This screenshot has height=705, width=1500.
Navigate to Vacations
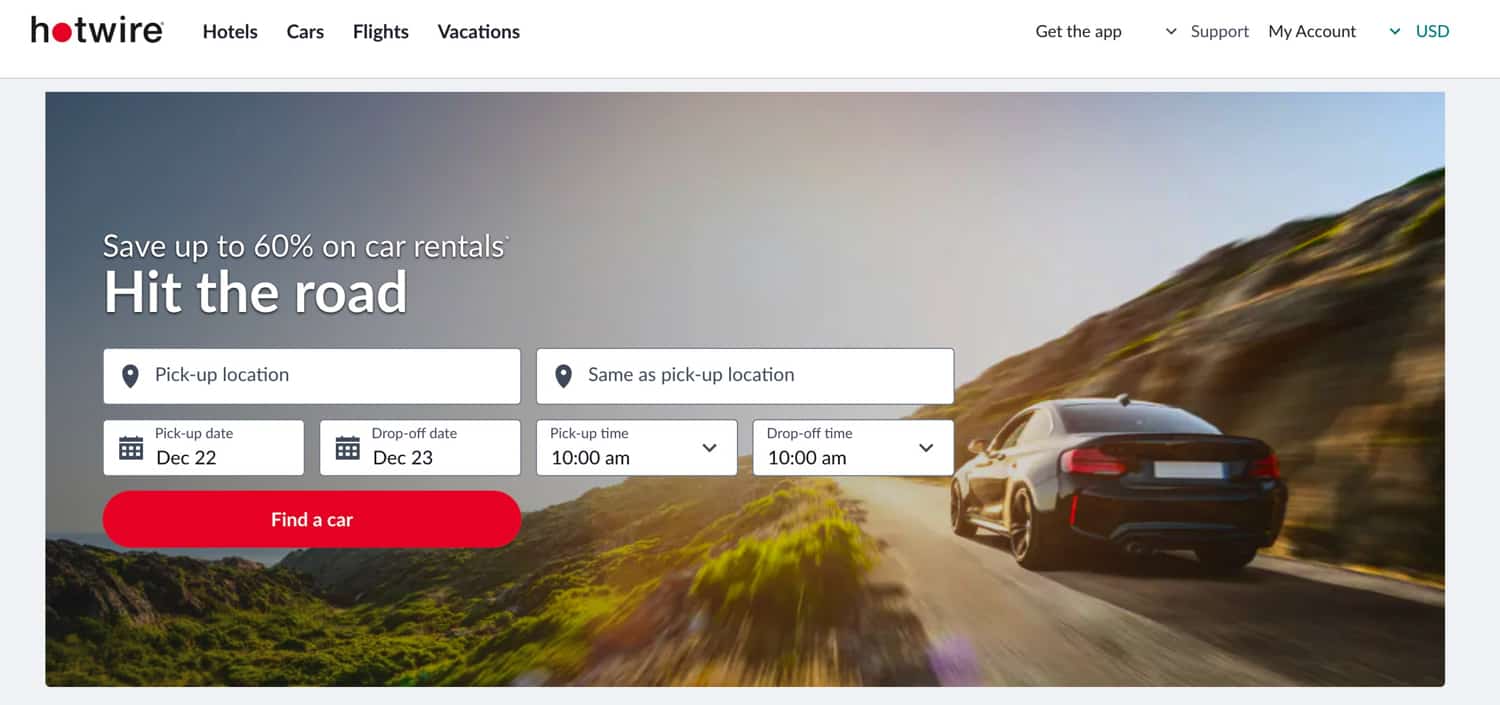[x=479, y=31]
